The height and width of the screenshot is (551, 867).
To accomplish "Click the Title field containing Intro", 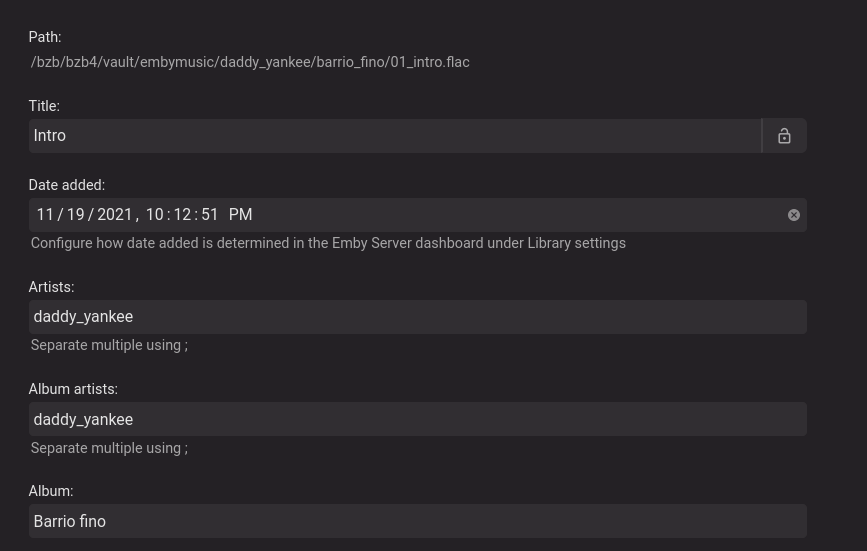I will coord(395,136).
